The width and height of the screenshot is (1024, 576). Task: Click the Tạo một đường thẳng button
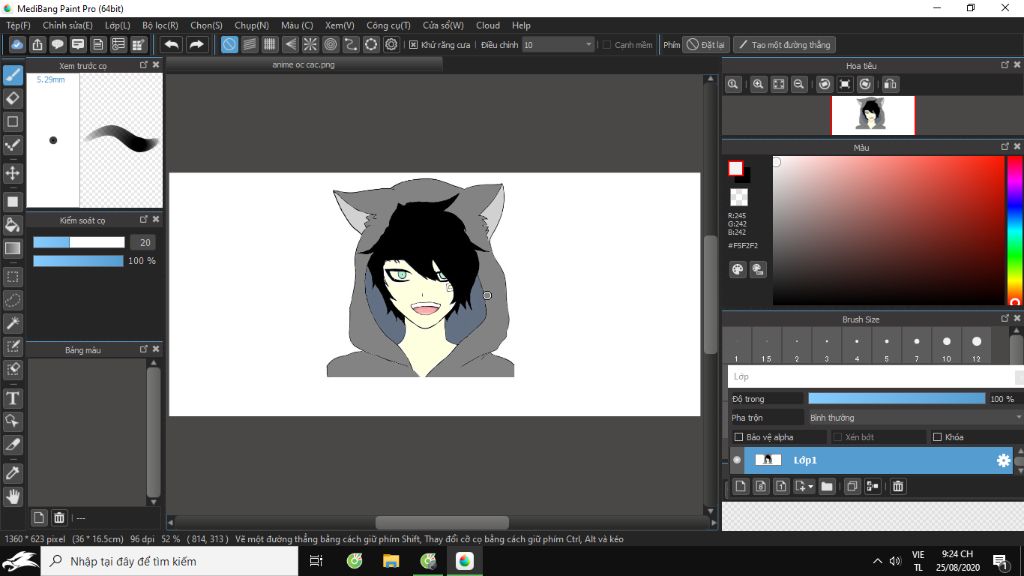(783, 45)
